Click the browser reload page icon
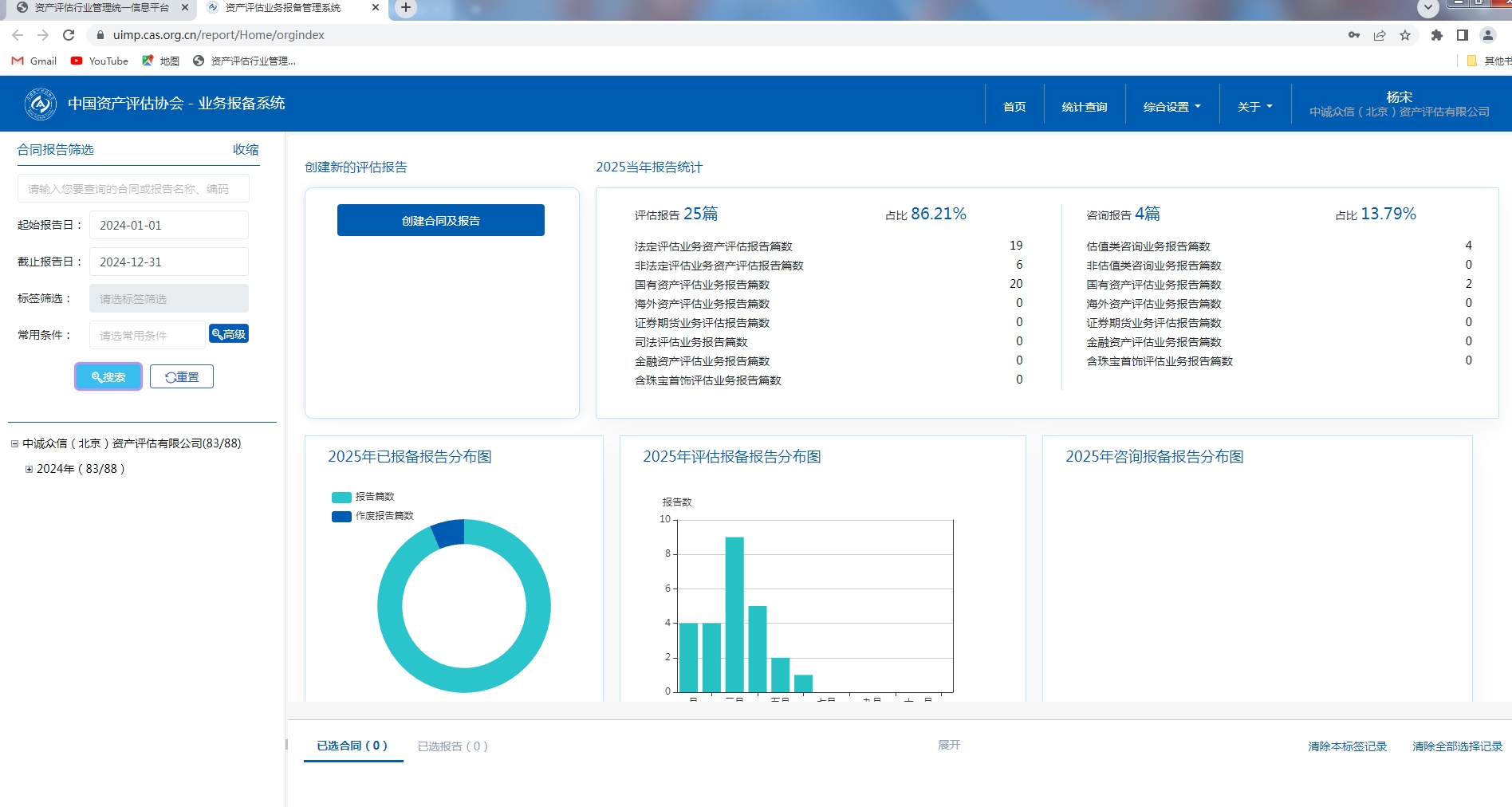1512x807 pixels. point(69,35)
